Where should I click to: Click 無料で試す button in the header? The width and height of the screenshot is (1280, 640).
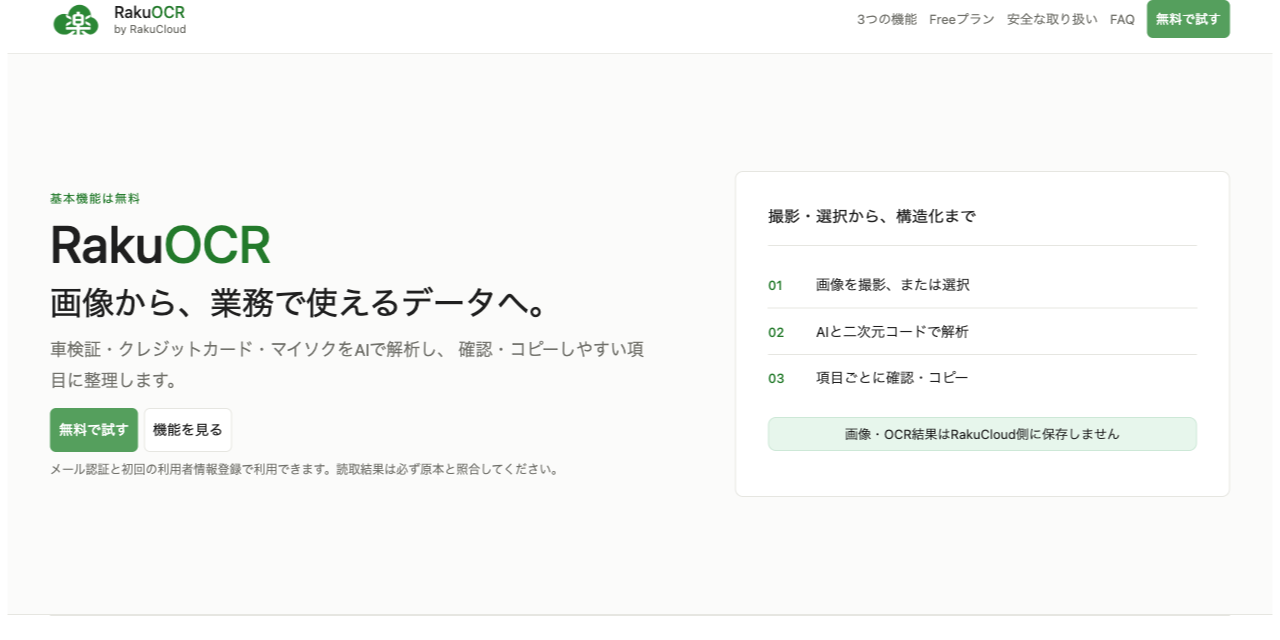[1188, 19]
